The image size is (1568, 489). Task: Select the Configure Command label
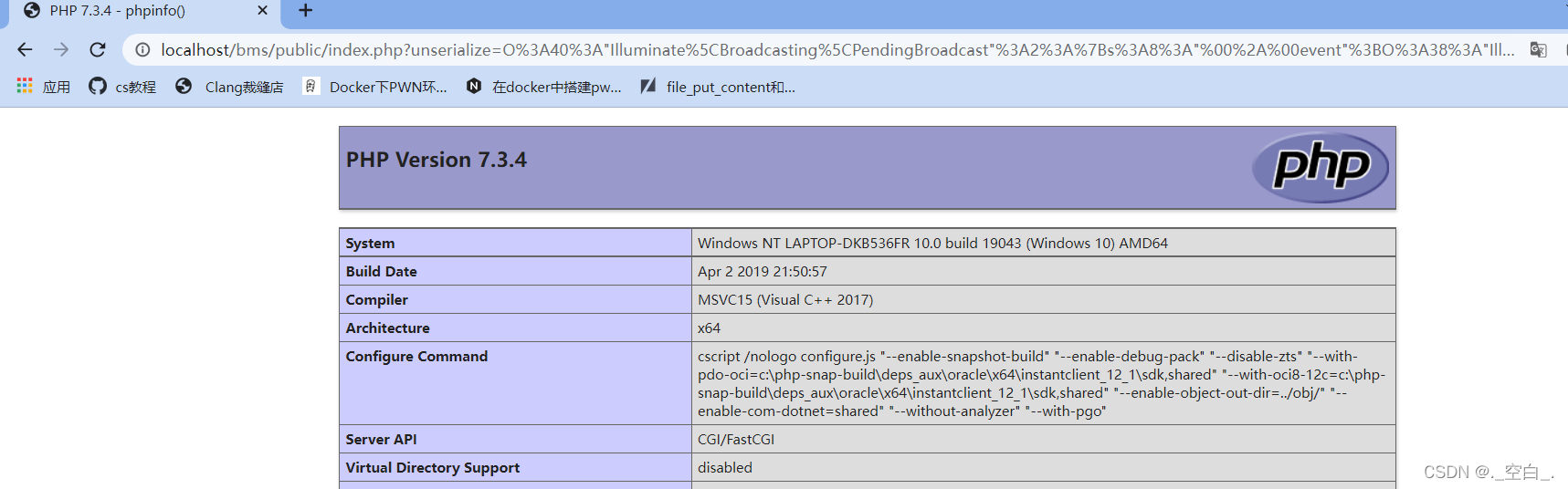(416, 356)
